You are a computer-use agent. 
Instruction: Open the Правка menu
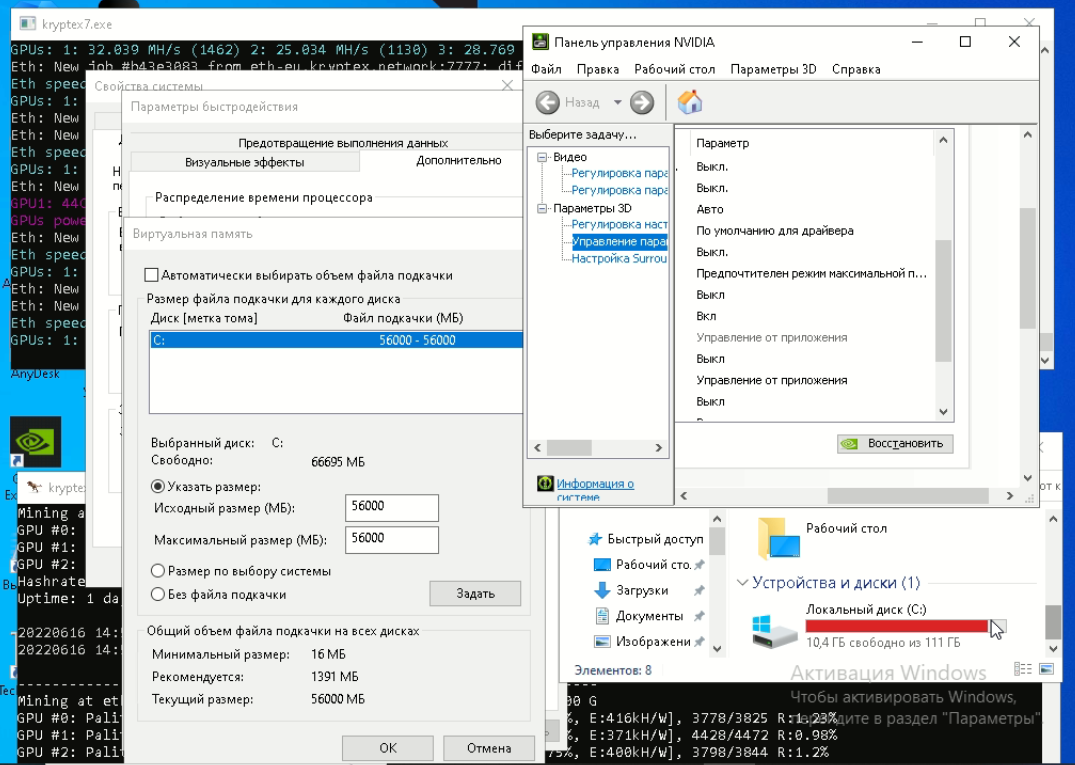(598, 69)
